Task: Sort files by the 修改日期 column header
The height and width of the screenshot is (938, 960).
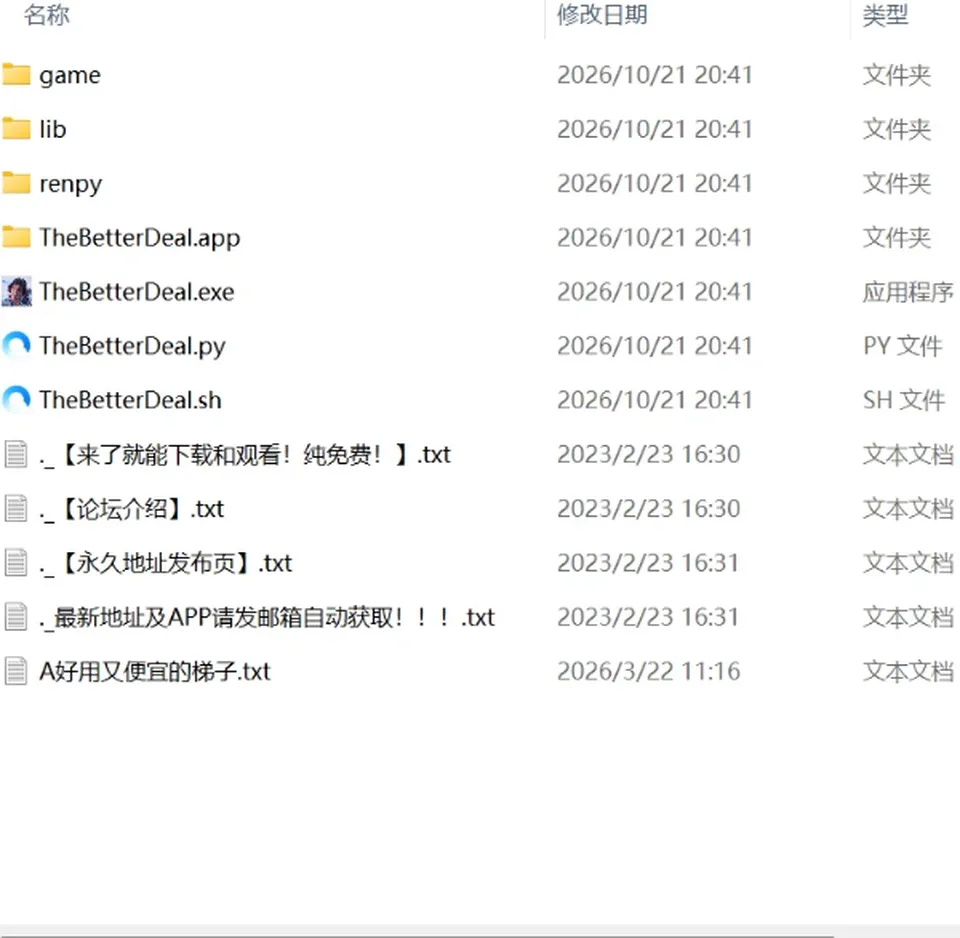Action: pos(602,15)
